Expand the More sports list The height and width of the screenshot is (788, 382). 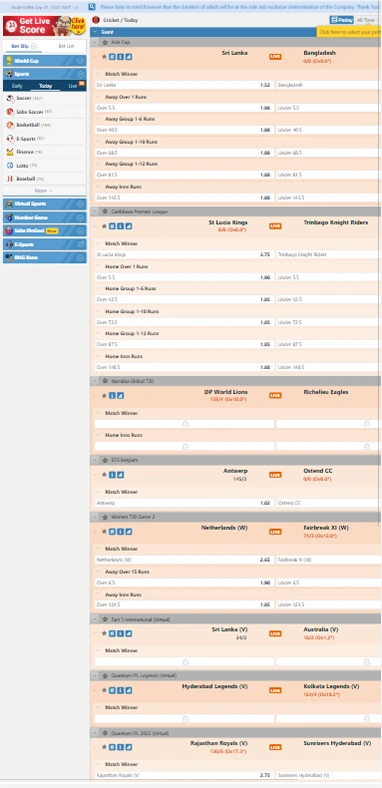point(44,191)
